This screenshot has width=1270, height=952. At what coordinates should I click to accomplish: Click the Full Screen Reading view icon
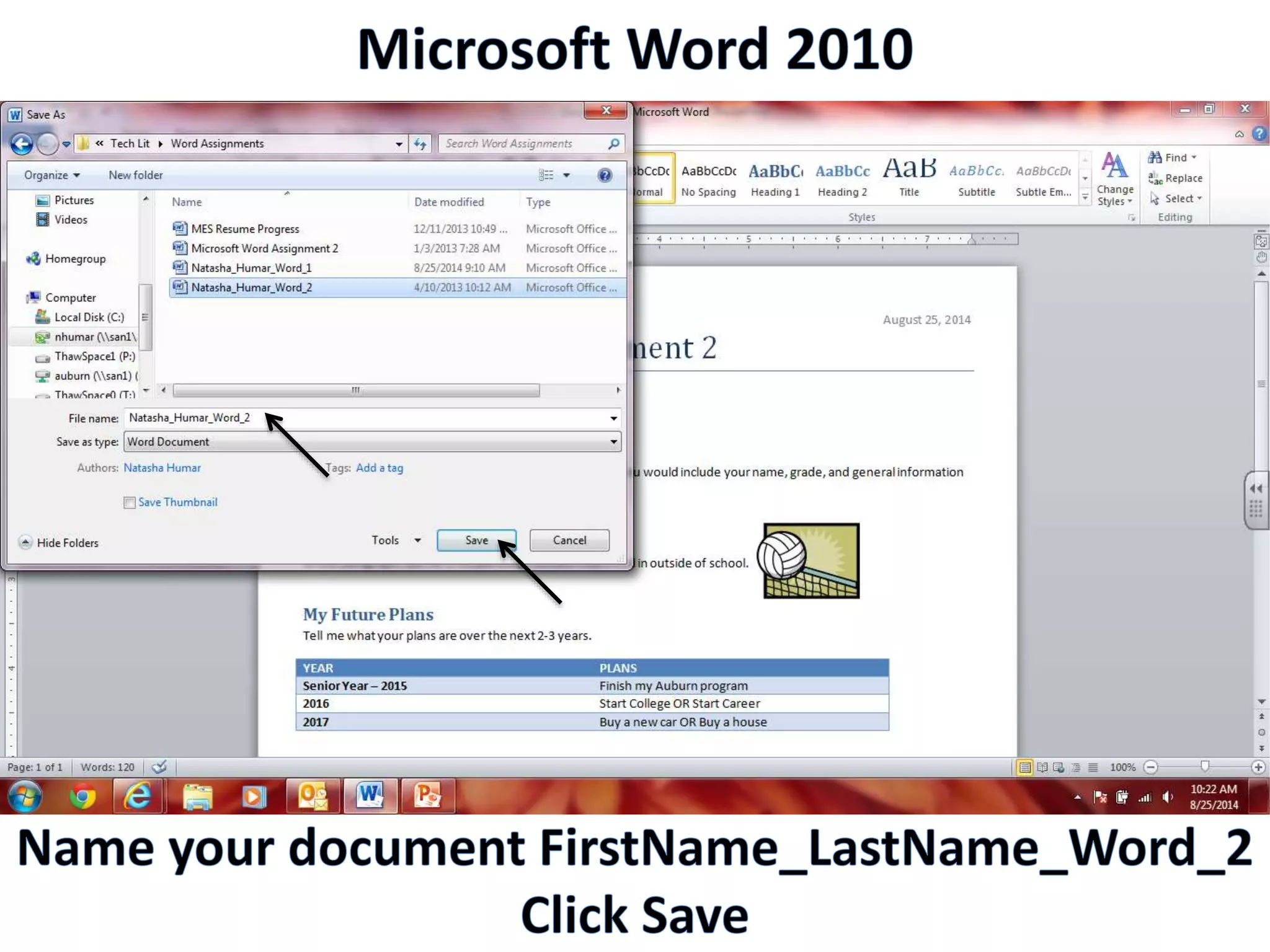(1042, 767)
